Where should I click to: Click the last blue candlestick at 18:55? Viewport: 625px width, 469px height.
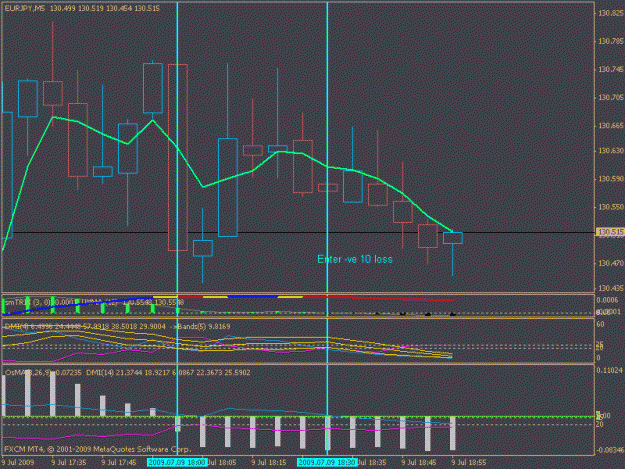coord(453,238)
